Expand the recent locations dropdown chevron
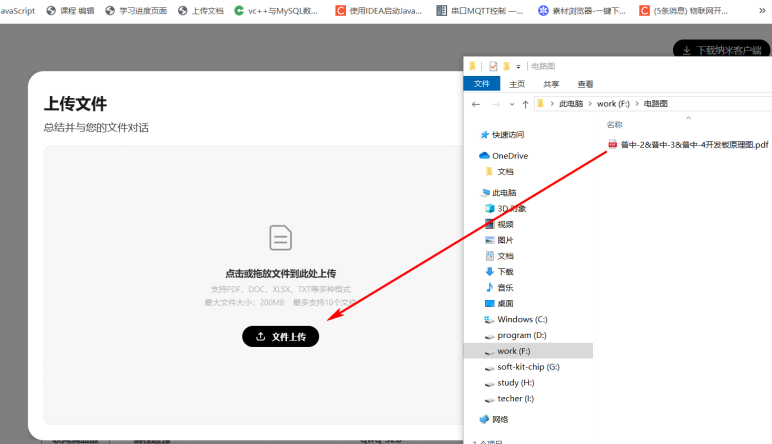 pyautogui.click(x=510, y=104)
